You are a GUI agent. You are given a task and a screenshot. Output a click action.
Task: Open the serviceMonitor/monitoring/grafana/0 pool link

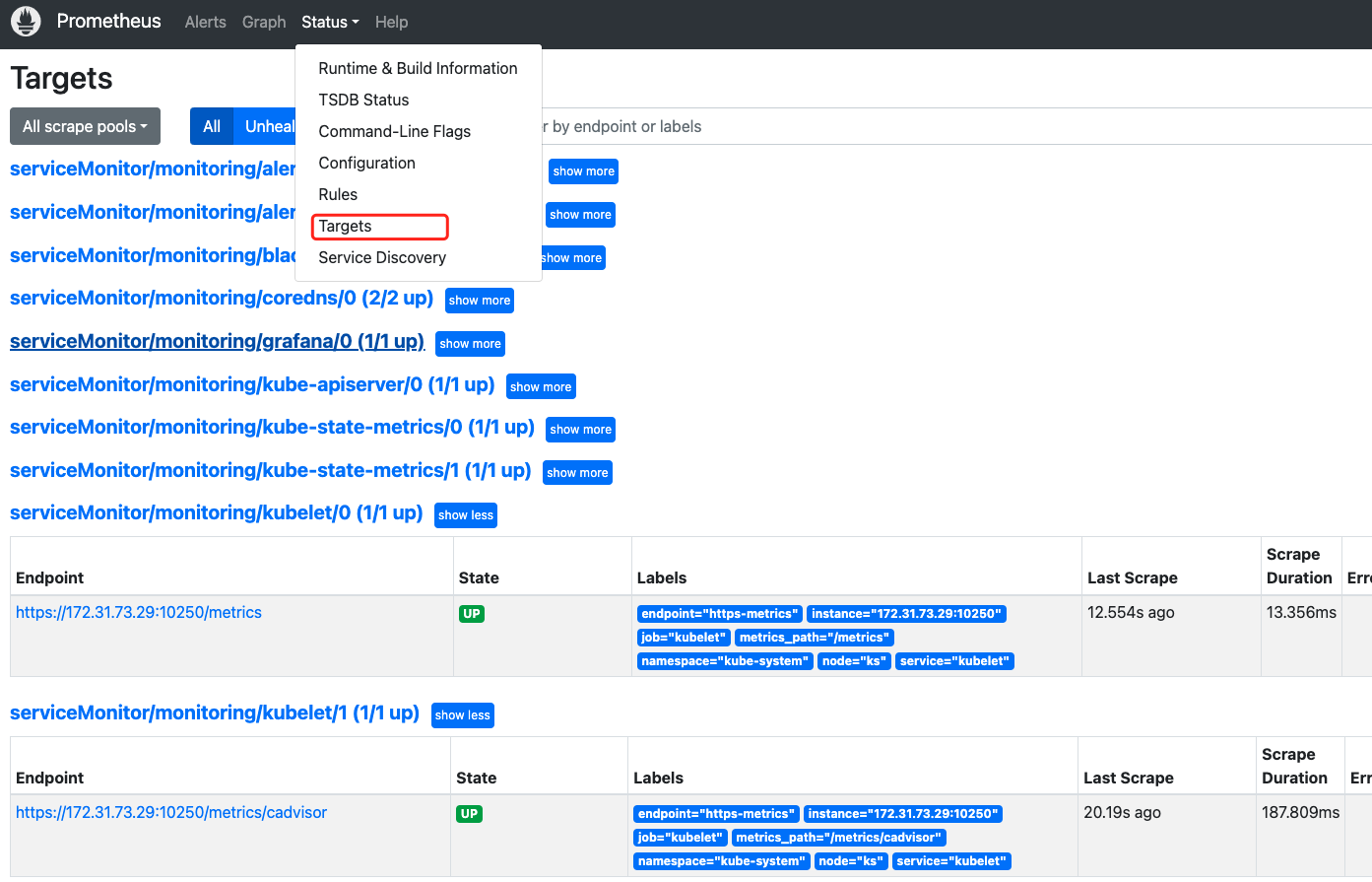217,341
